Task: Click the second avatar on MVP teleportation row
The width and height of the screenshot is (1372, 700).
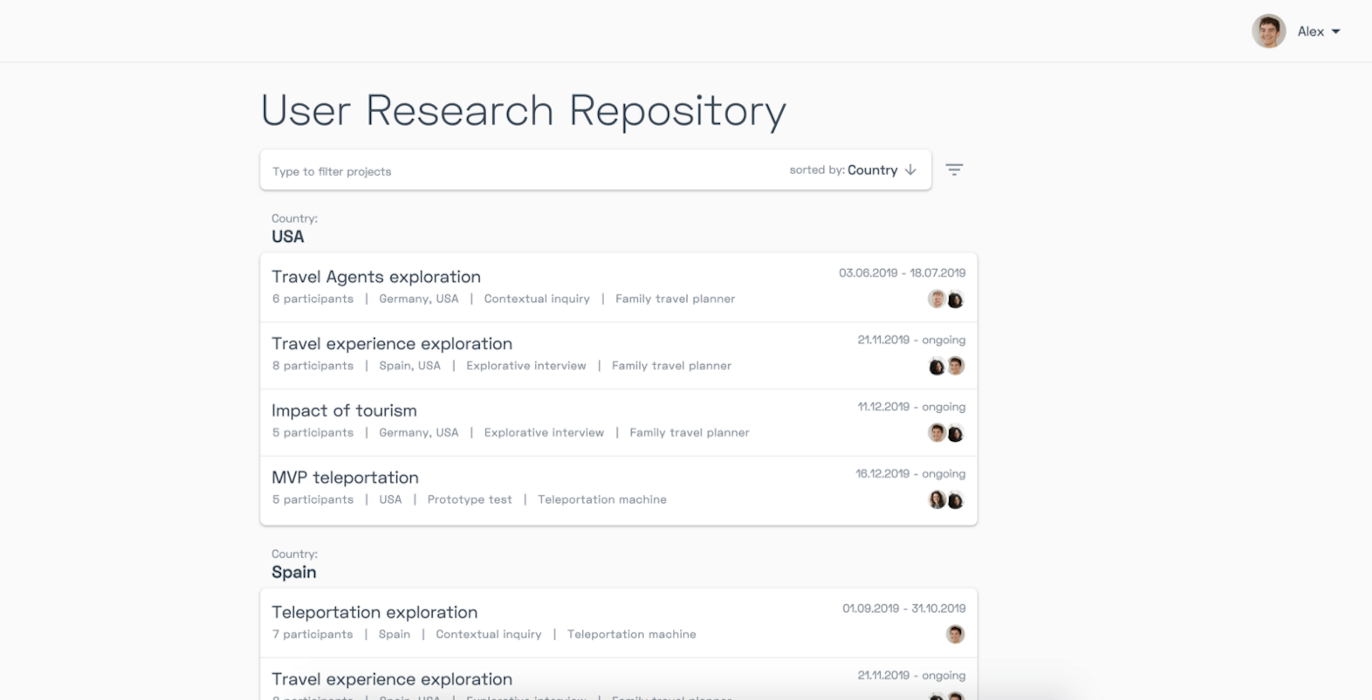Action: (955, 499)
